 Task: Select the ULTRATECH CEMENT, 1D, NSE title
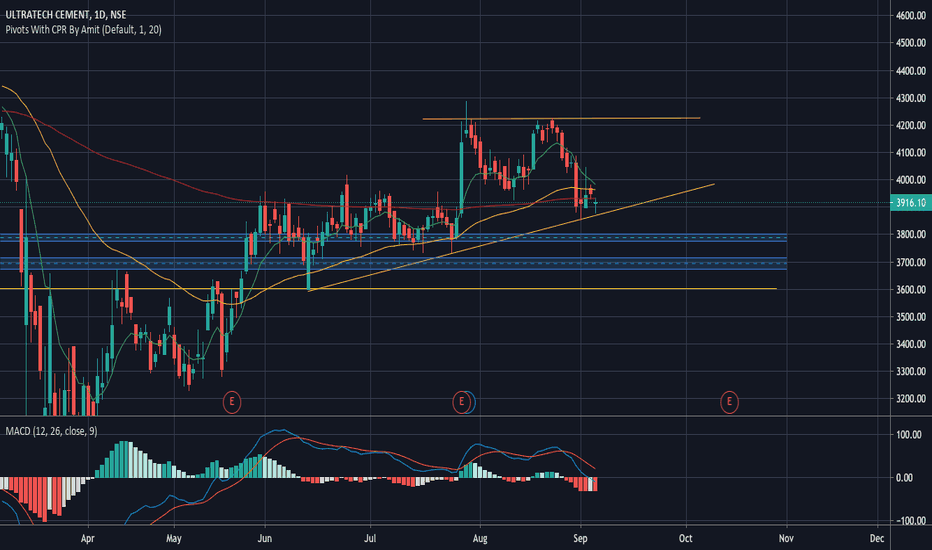tap(66, 14)
